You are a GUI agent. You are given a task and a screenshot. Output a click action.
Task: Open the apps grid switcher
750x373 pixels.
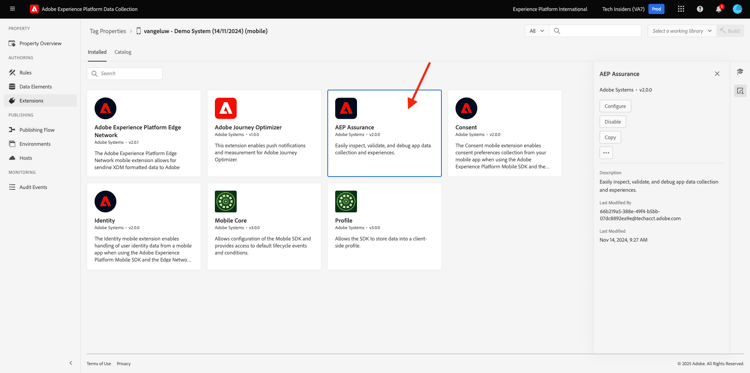click(x=681, y=9)
